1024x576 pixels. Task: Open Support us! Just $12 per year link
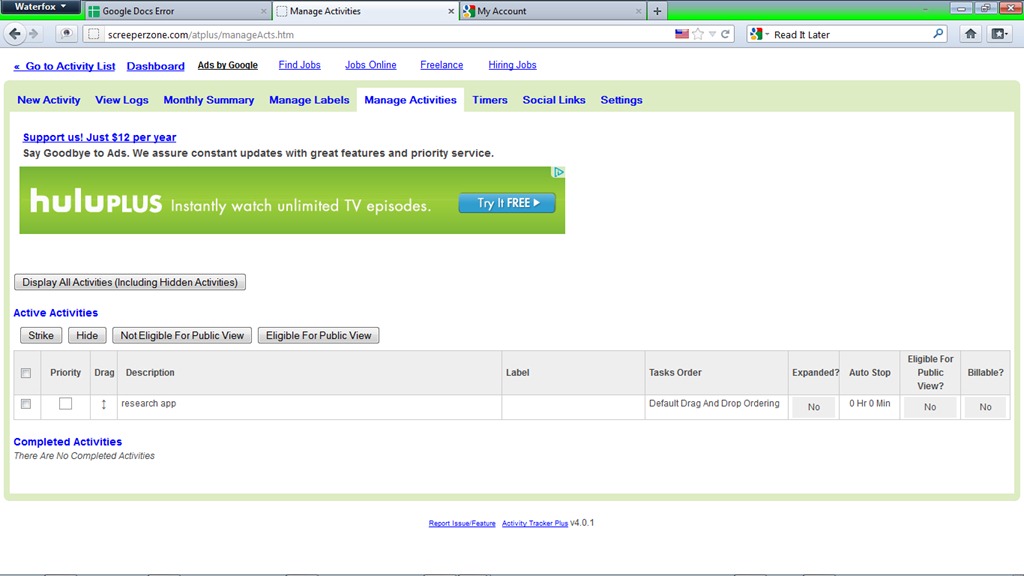coord(99,137)
